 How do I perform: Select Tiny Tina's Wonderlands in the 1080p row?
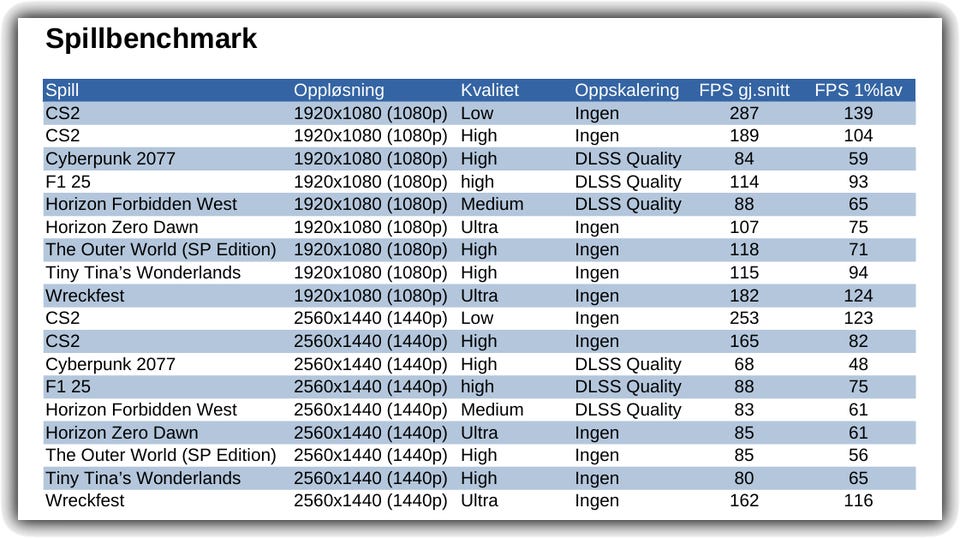tap(143, 273)
